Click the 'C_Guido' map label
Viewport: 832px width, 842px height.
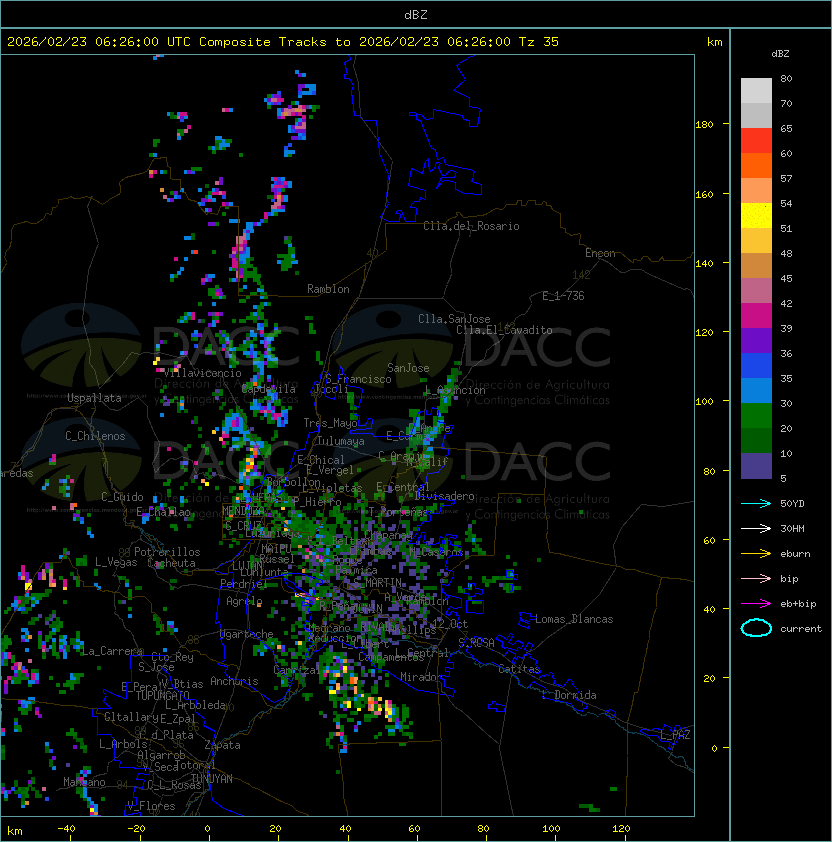pos(122,497)
